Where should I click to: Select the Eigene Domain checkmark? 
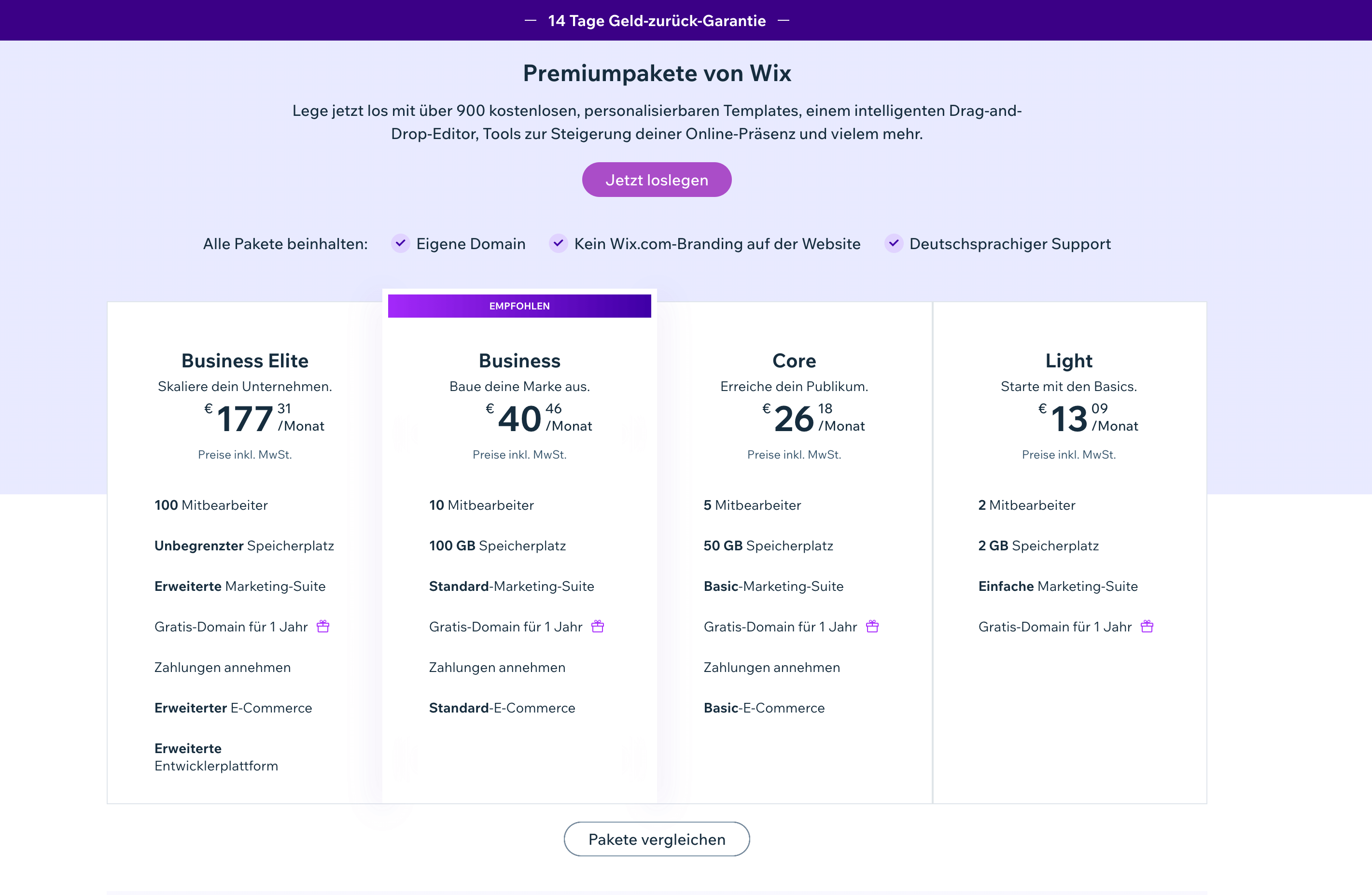pyautogui.click(x=400, y=243)
